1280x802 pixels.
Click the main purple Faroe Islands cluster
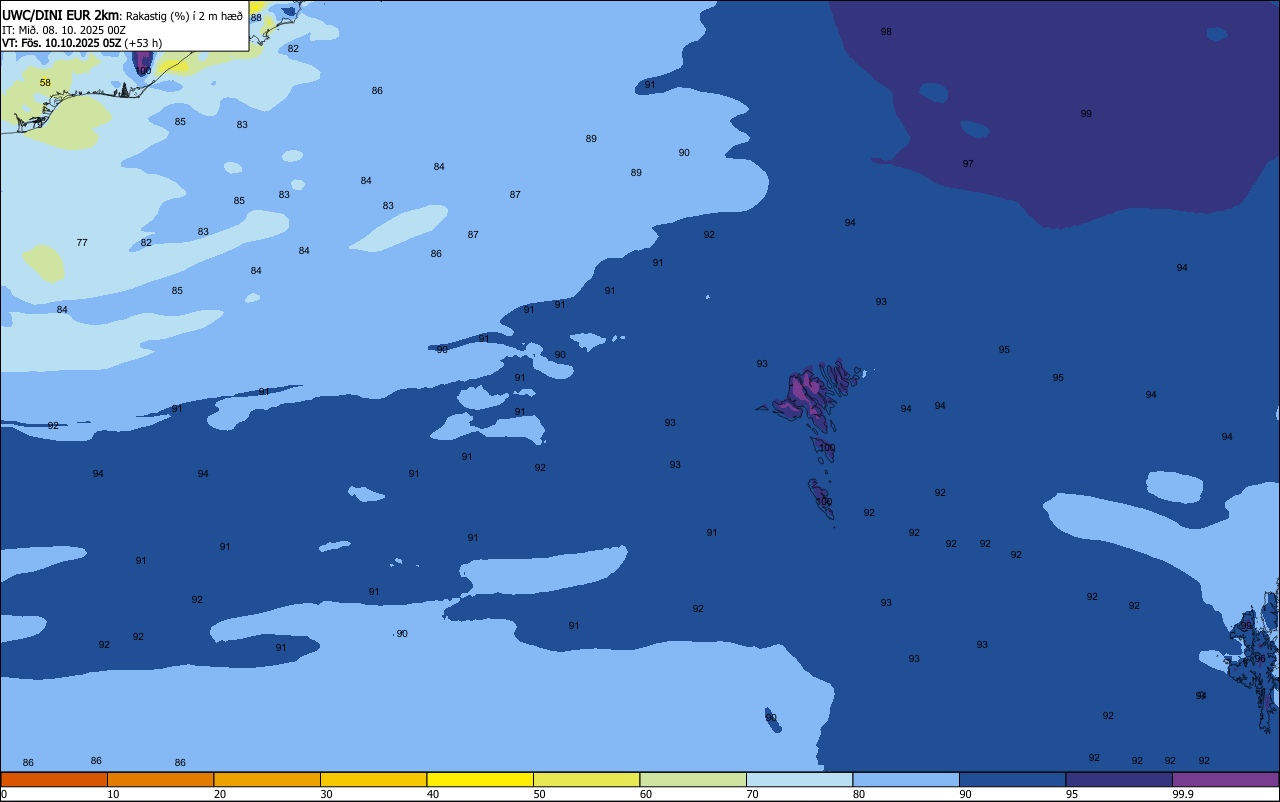click(808, 395)
